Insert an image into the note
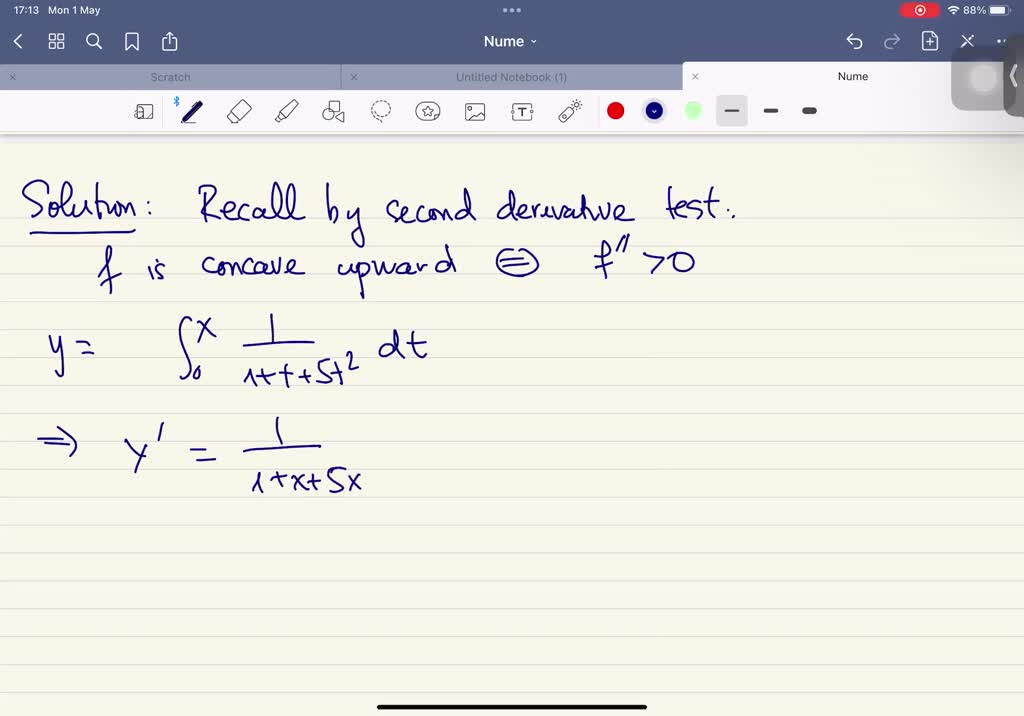Viewport: 1024px width, 716px height. (474, 110)
